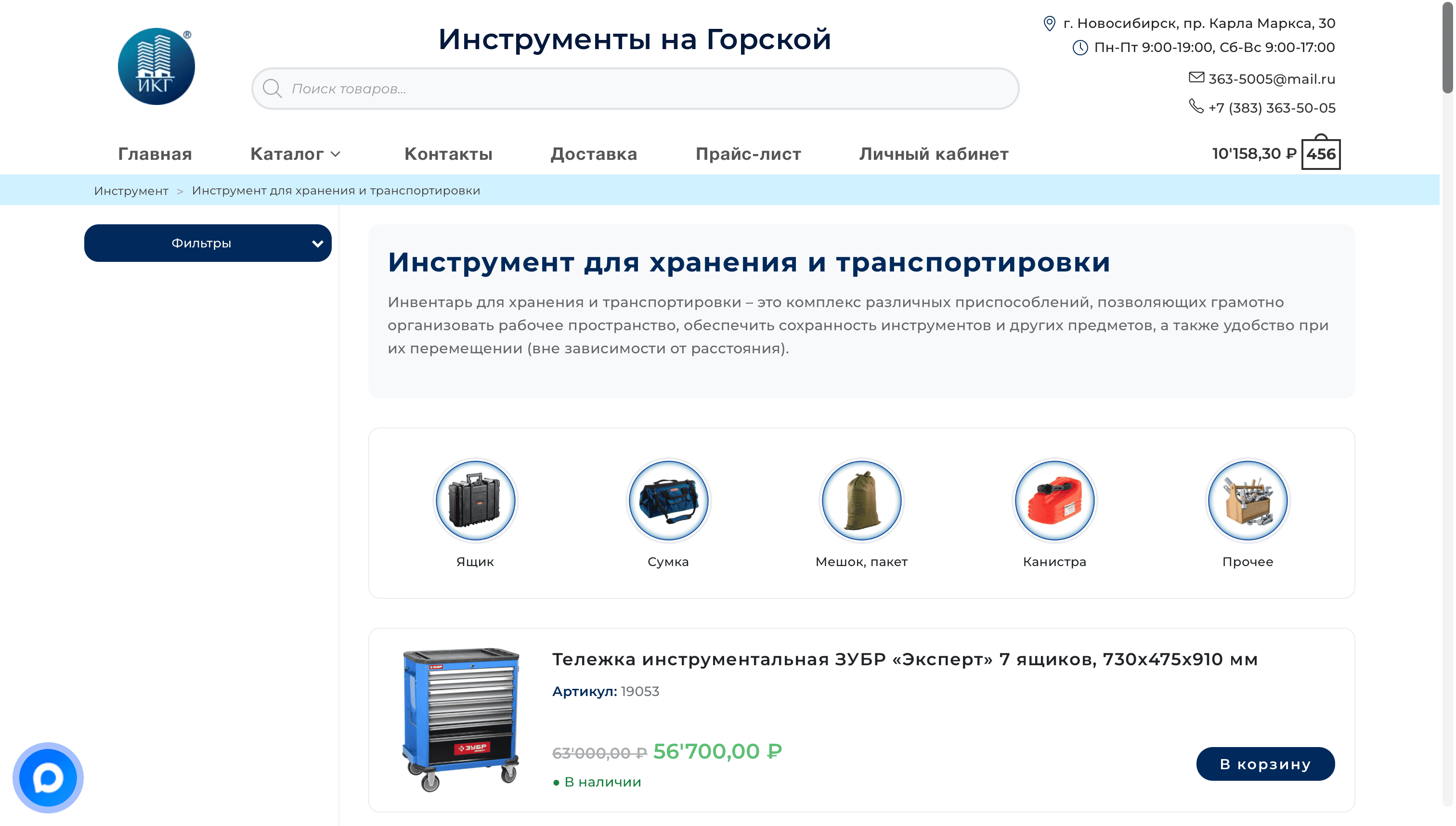1456x826 pixels.
Task: Click email 363-5005@mail.ru
Action: (x=1271, y=79)
